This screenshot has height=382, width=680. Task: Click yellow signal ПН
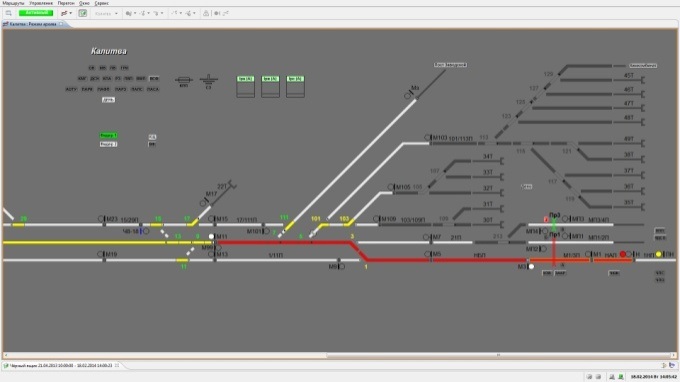[x=659, y=254]
